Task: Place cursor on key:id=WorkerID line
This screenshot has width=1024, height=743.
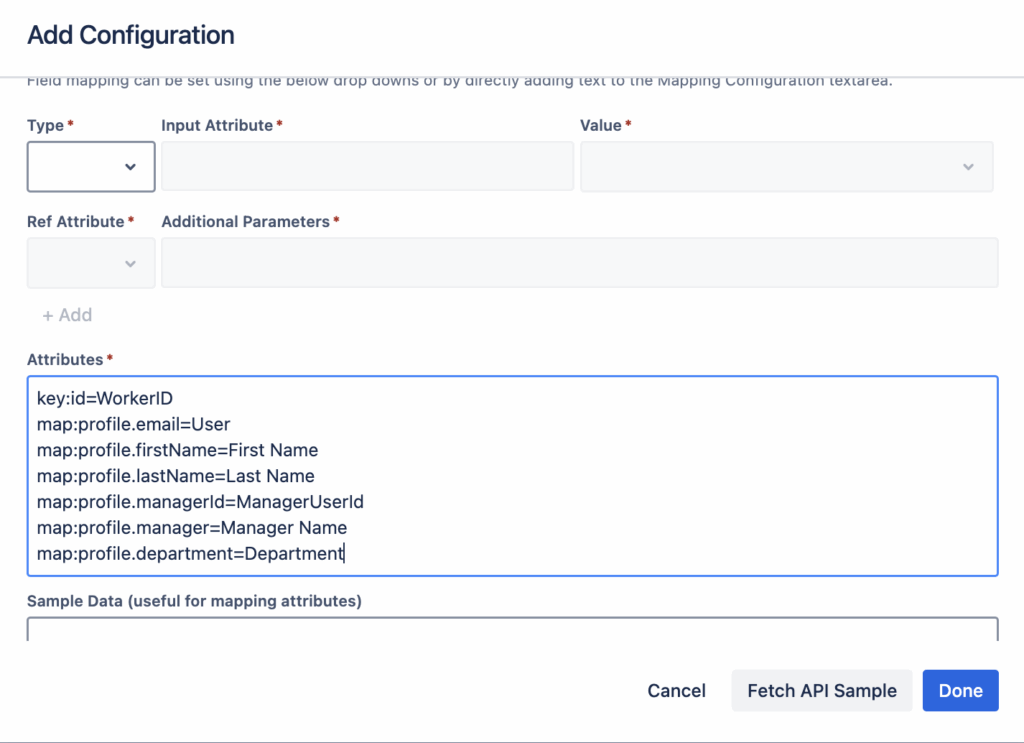Action: point(105,398)
